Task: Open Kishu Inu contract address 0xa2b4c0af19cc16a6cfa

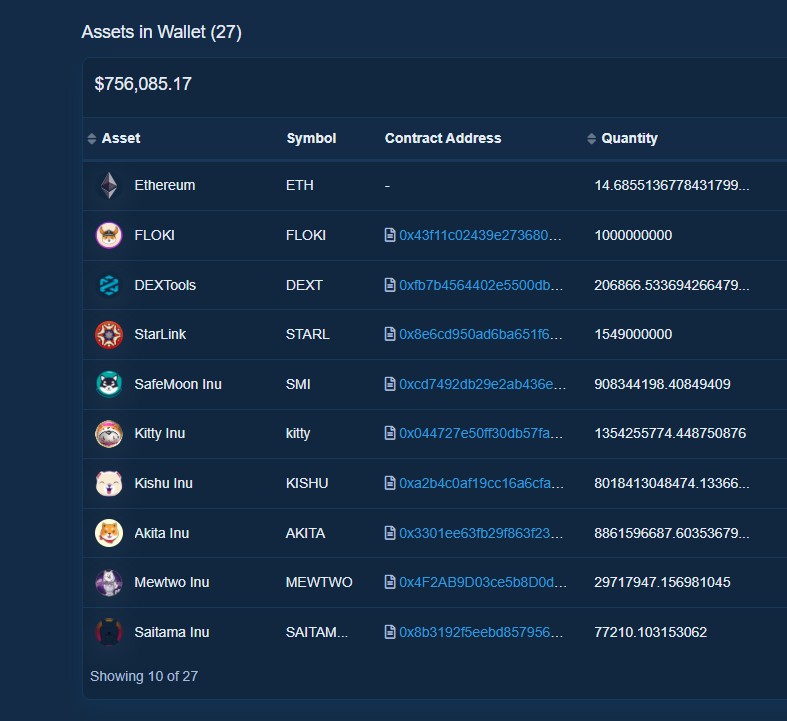Action: click(x=481, y=483)
